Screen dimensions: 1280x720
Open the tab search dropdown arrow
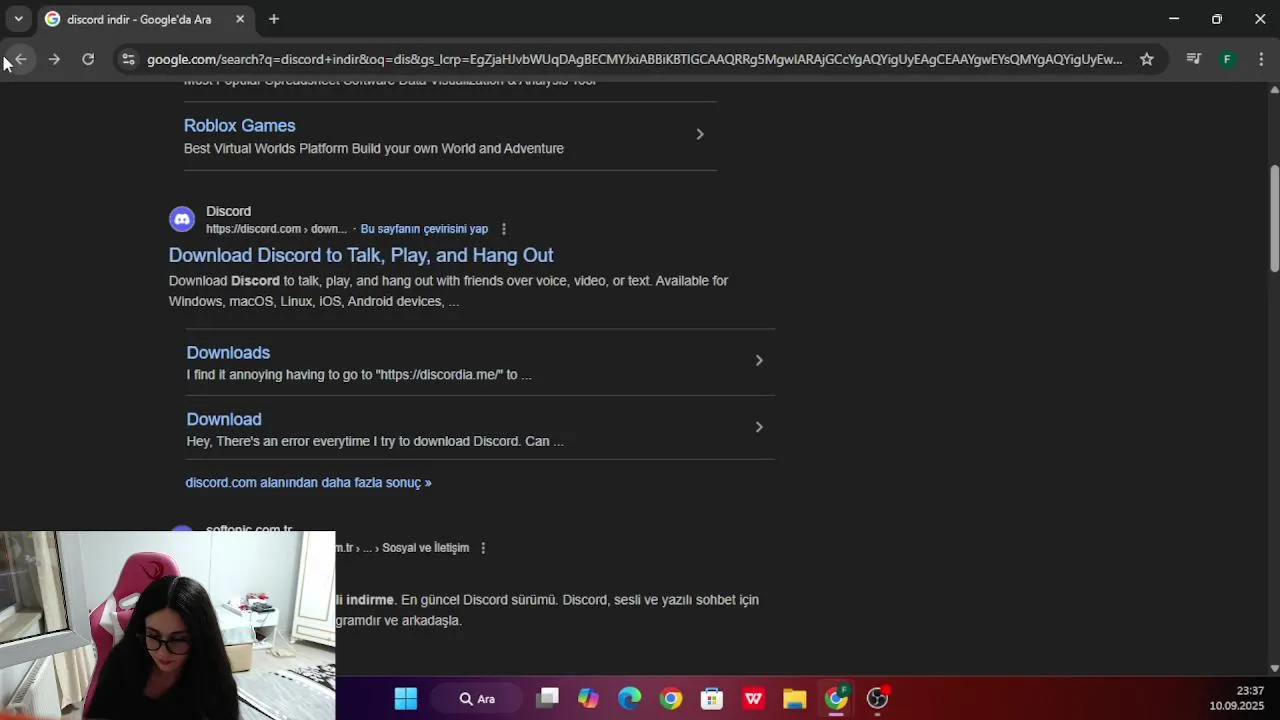[x=18, y=19]
